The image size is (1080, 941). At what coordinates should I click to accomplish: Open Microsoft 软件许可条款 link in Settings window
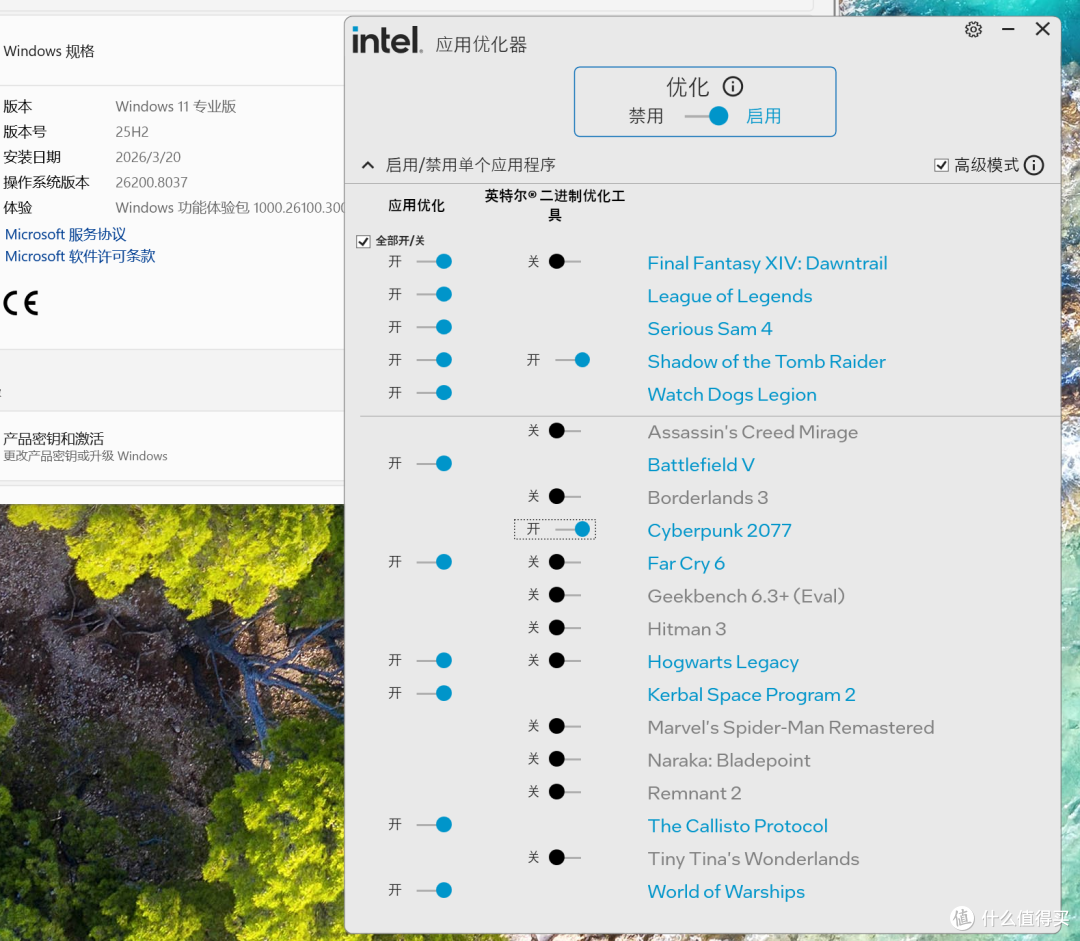[80, 256]
